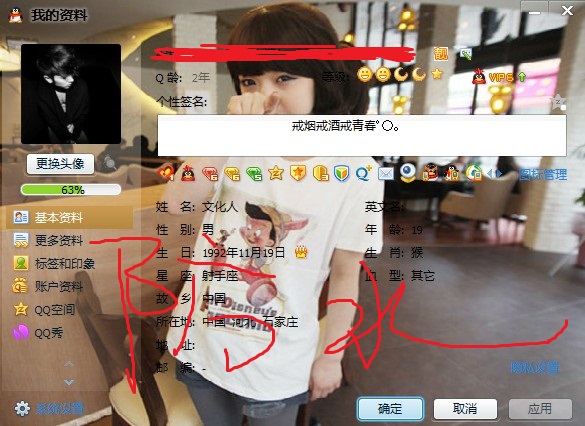Click the 系统设置 gear icon
This screenshot has width=585, height=426.
[x=22, y=408]
